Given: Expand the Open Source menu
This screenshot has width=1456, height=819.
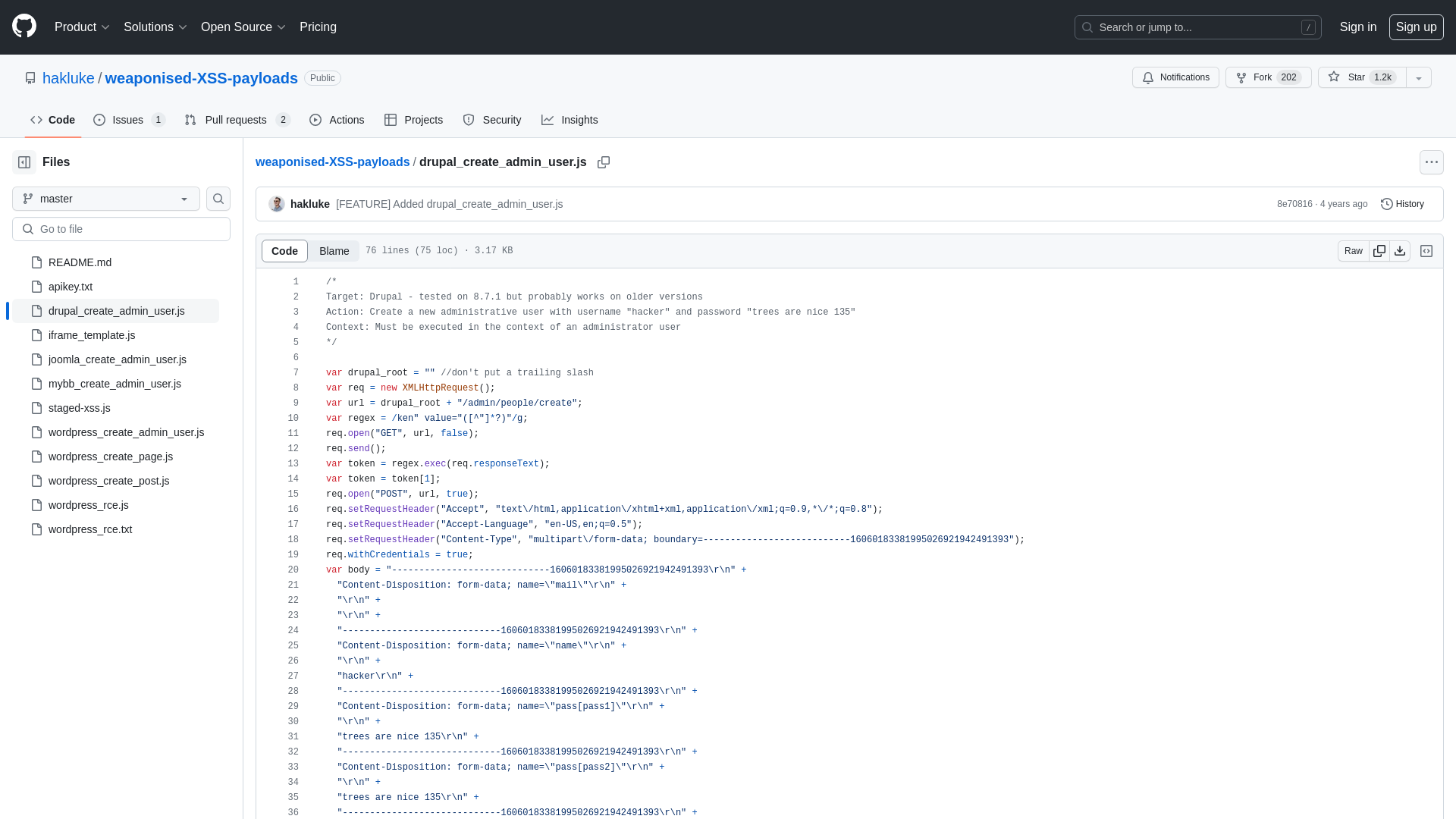Looking at the screenshot, I should pyautogui.click(x=243, y=27).
